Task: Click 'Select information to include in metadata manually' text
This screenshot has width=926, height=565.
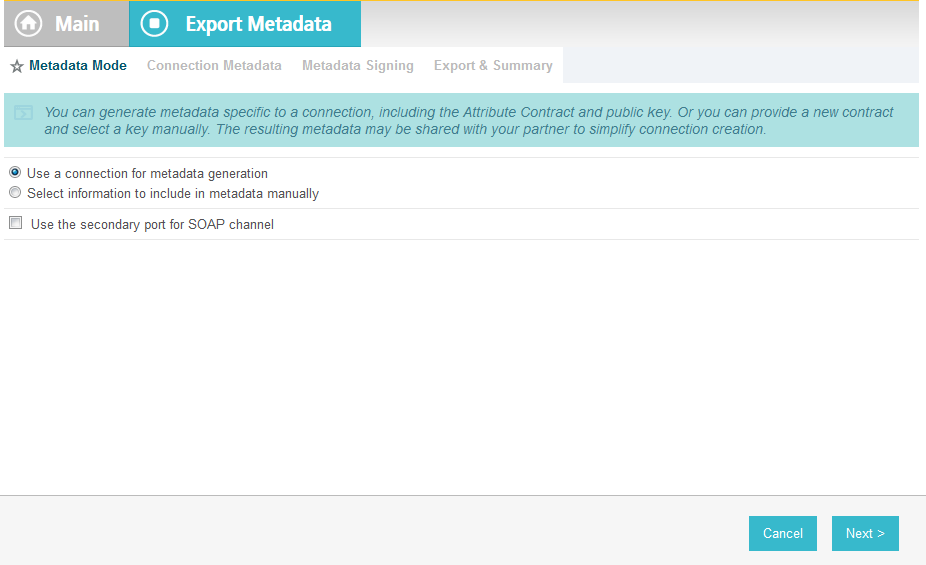Action: [x=173, y=194]
